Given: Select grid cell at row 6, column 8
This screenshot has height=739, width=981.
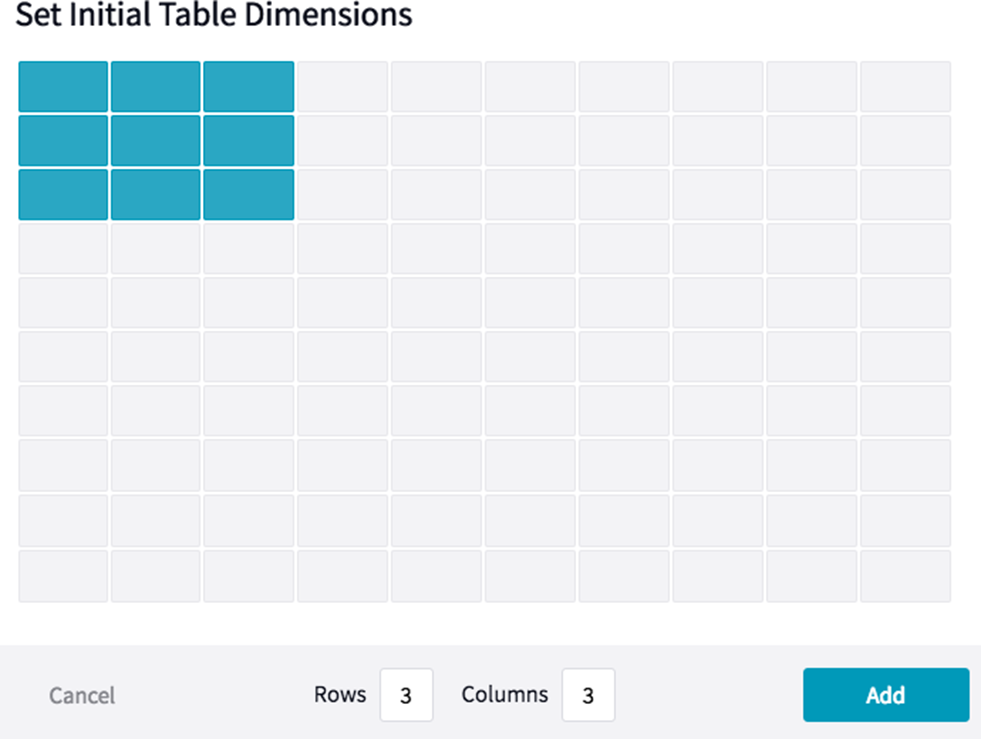Looking at the screenshot, I should point(718,357).
